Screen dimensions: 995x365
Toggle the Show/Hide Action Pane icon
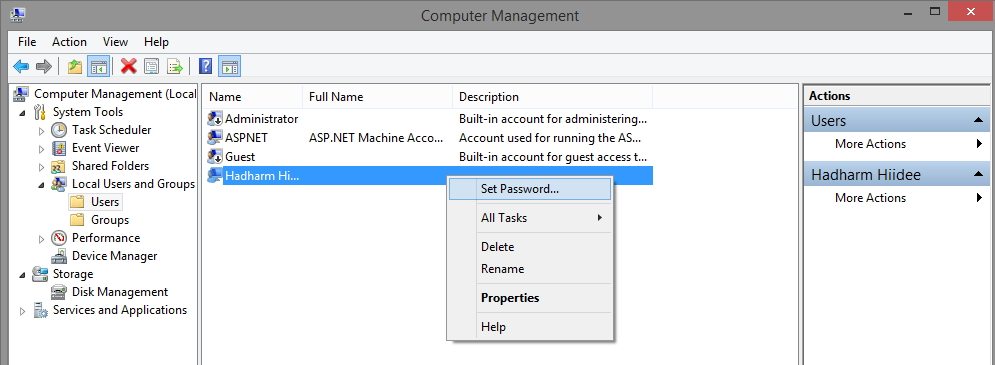coord(229,66)
